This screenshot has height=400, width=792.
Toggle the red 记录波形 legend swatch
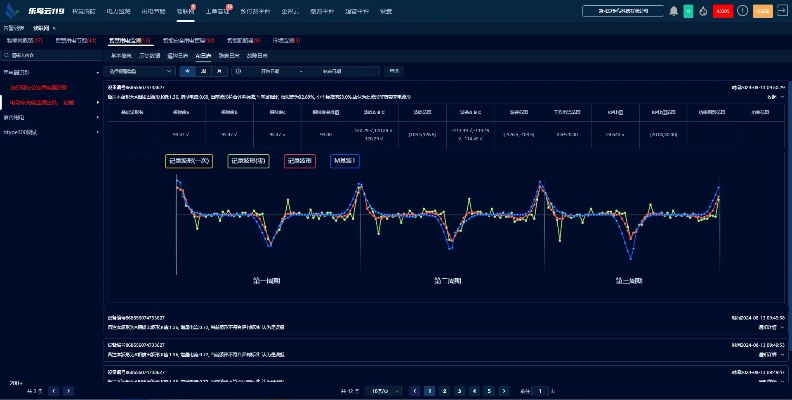tap(300, 160)
